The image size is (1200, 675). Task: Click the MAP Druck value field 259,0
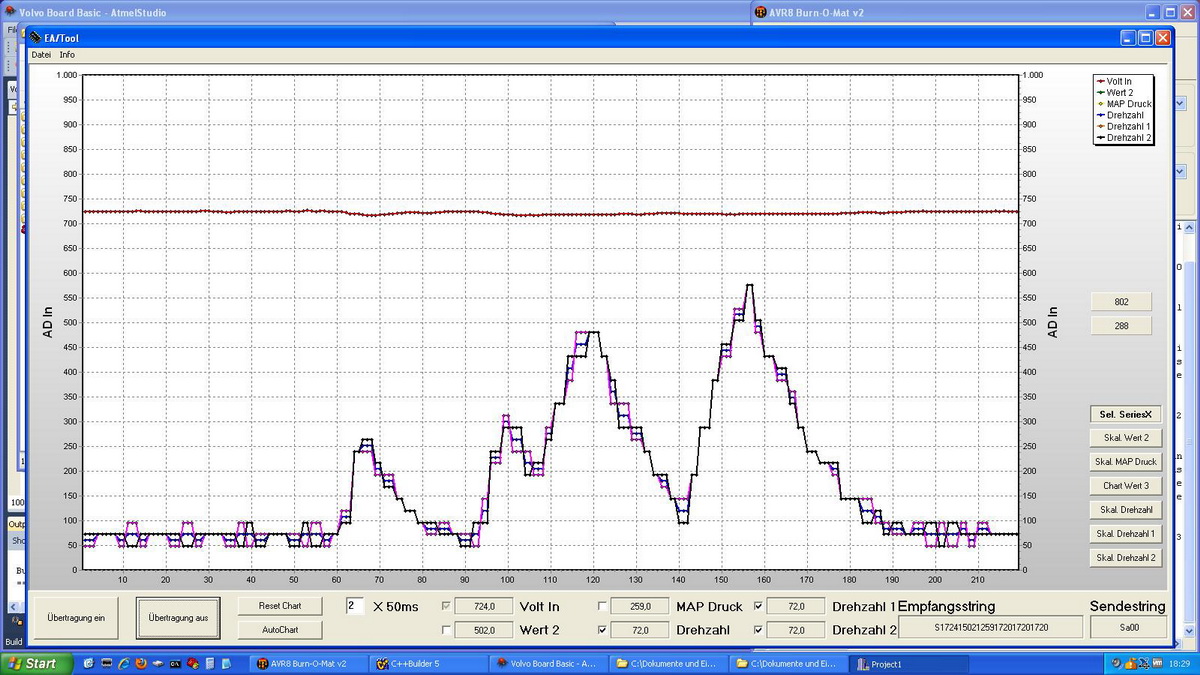pyautogui.click(x=640, y=606)
